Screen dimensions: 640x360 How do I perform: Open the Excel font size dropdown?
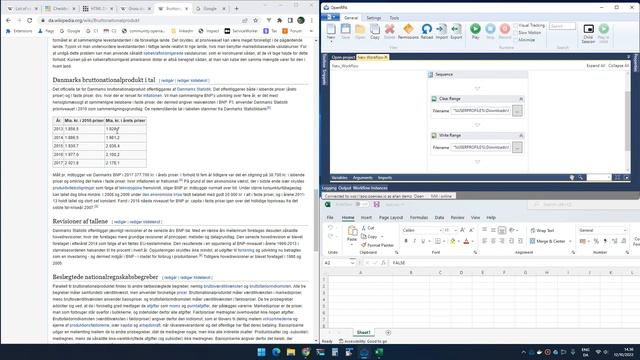(456, 231)
